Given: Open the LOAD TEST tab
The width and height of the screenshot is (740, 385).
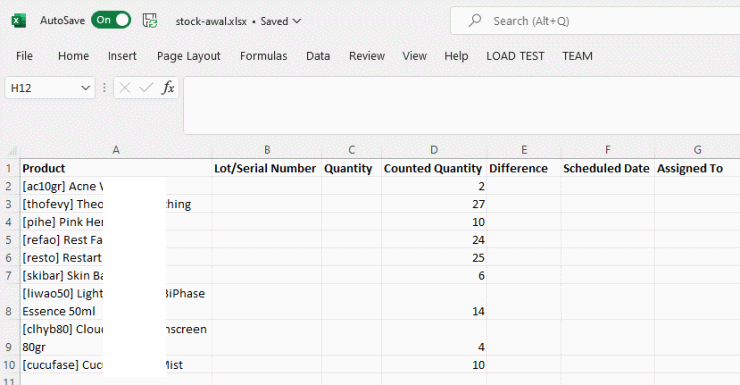Looking at the screenshot, I should click(515, 56).
